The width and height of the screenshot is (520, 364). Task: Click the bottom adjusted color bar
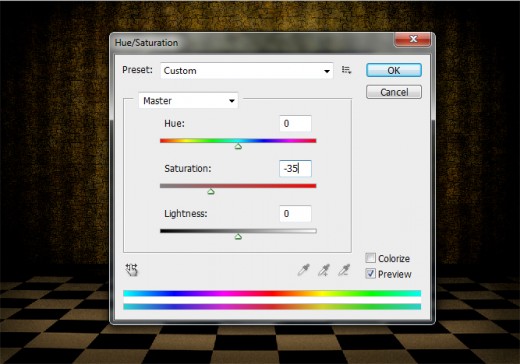click(272, 307)
